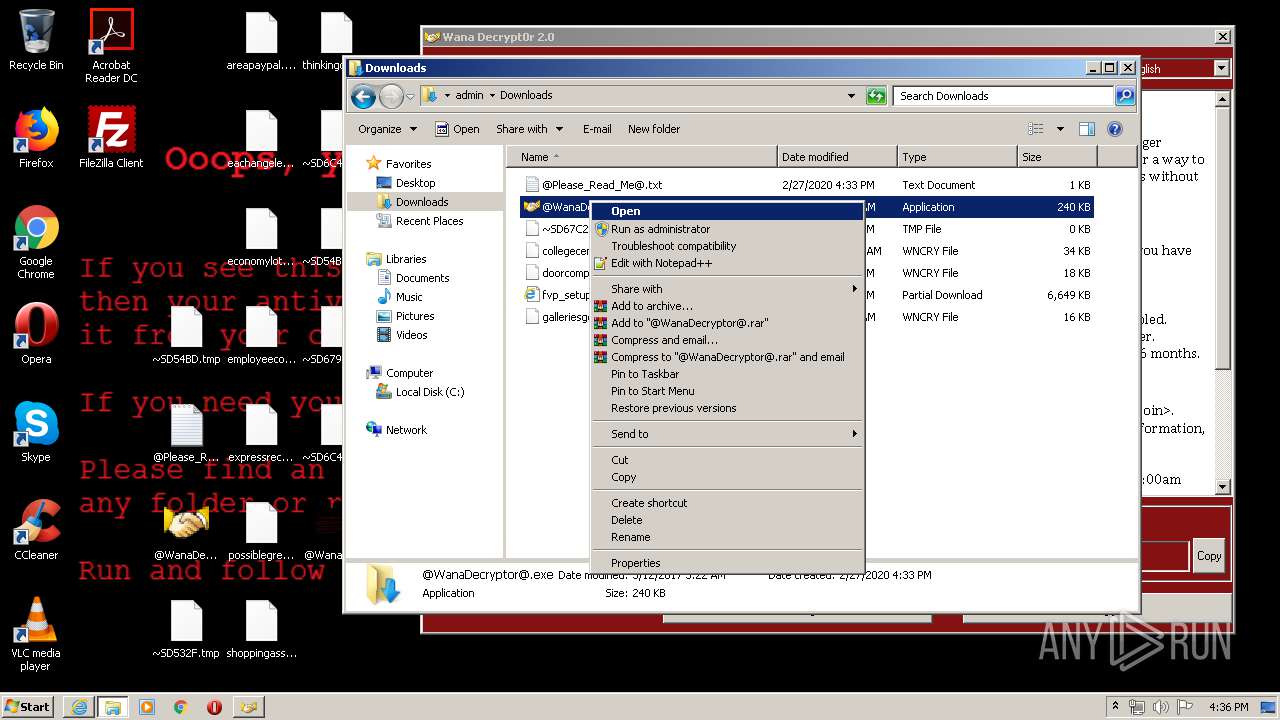Image resolution: width=1280 pixels, height=720 pixels.
Task: Select Pin to Start Menu
Action: (727, 391)
